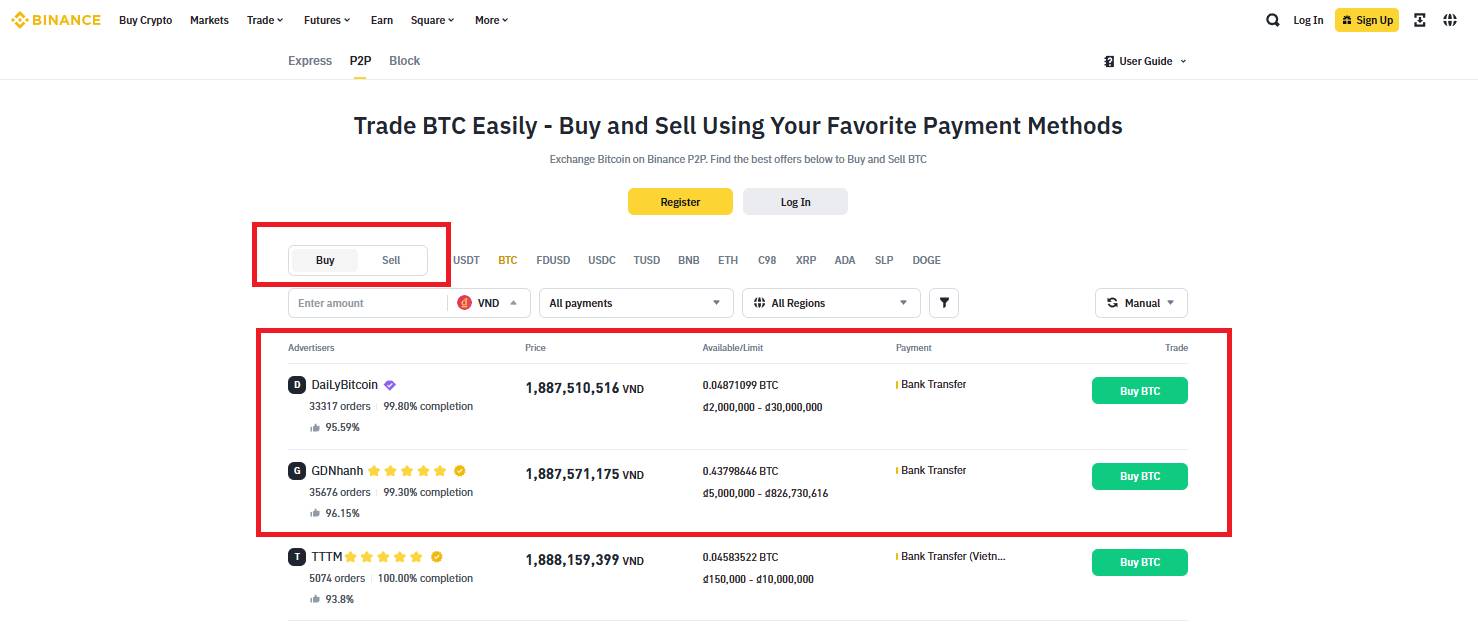Open Buy Crypto in the top menu

[x=145, y=20]
